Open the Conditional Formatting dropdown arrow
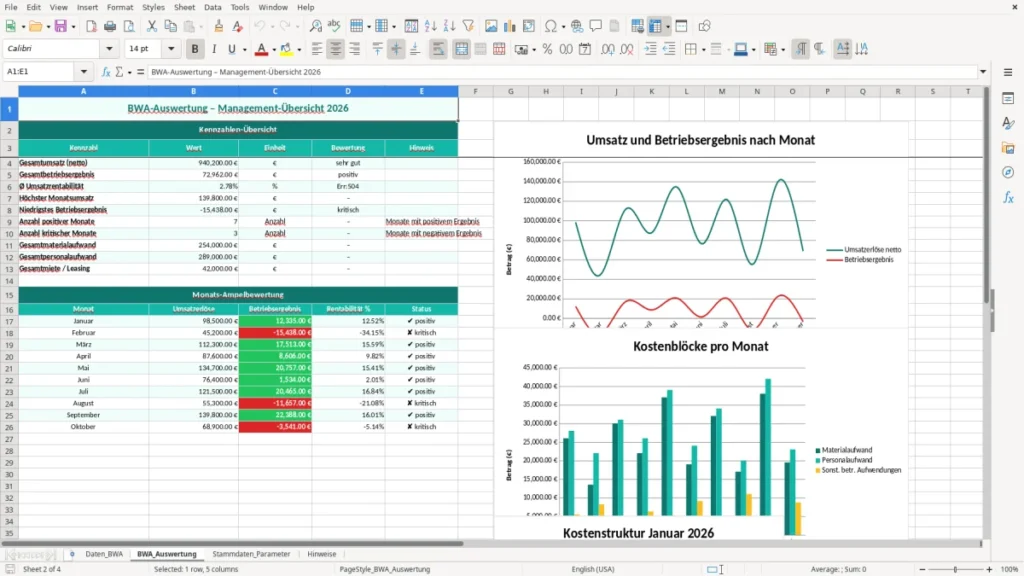The width and height of the screenshot is (1024, 576). 783,50
